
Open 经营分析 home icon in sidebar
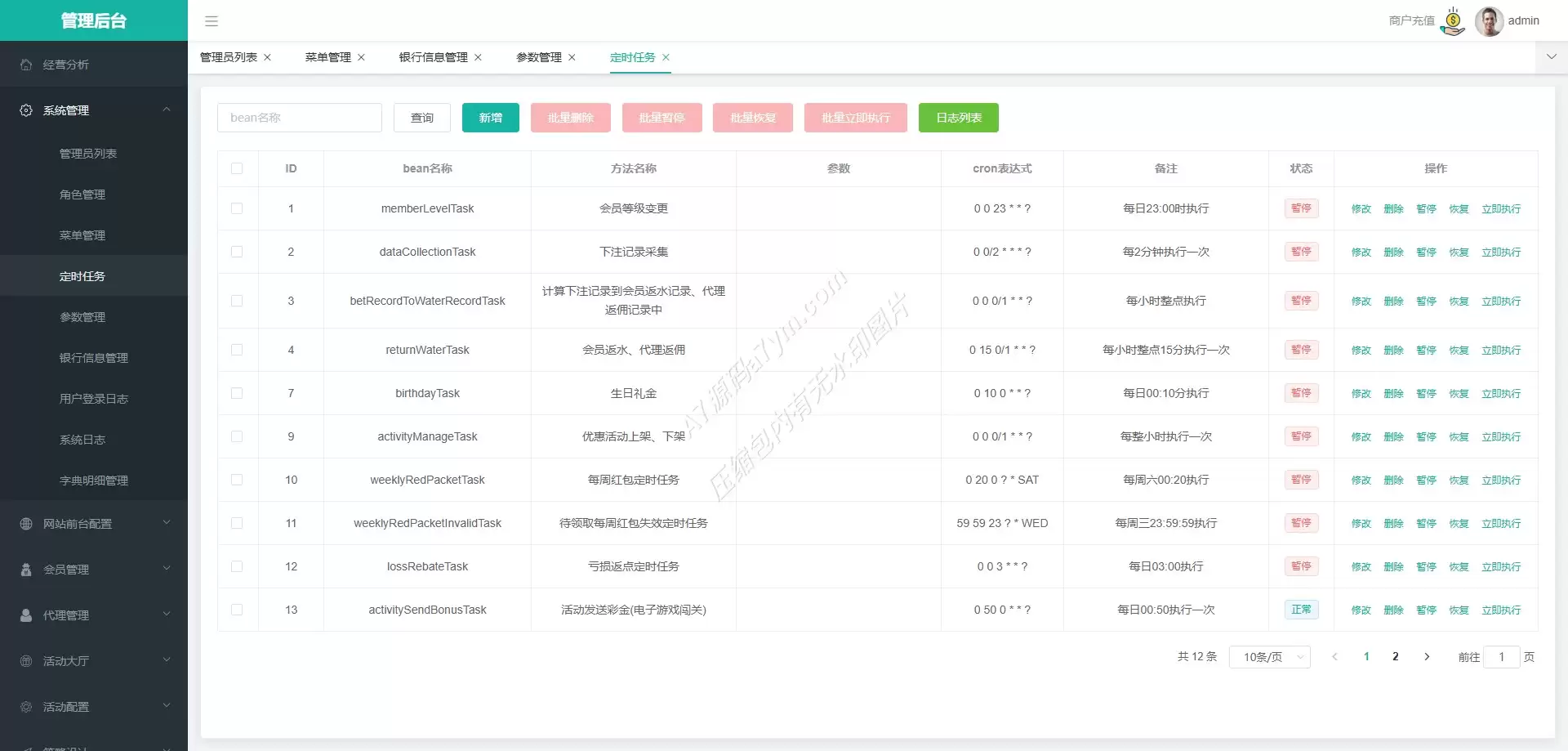tap(26, 65)
